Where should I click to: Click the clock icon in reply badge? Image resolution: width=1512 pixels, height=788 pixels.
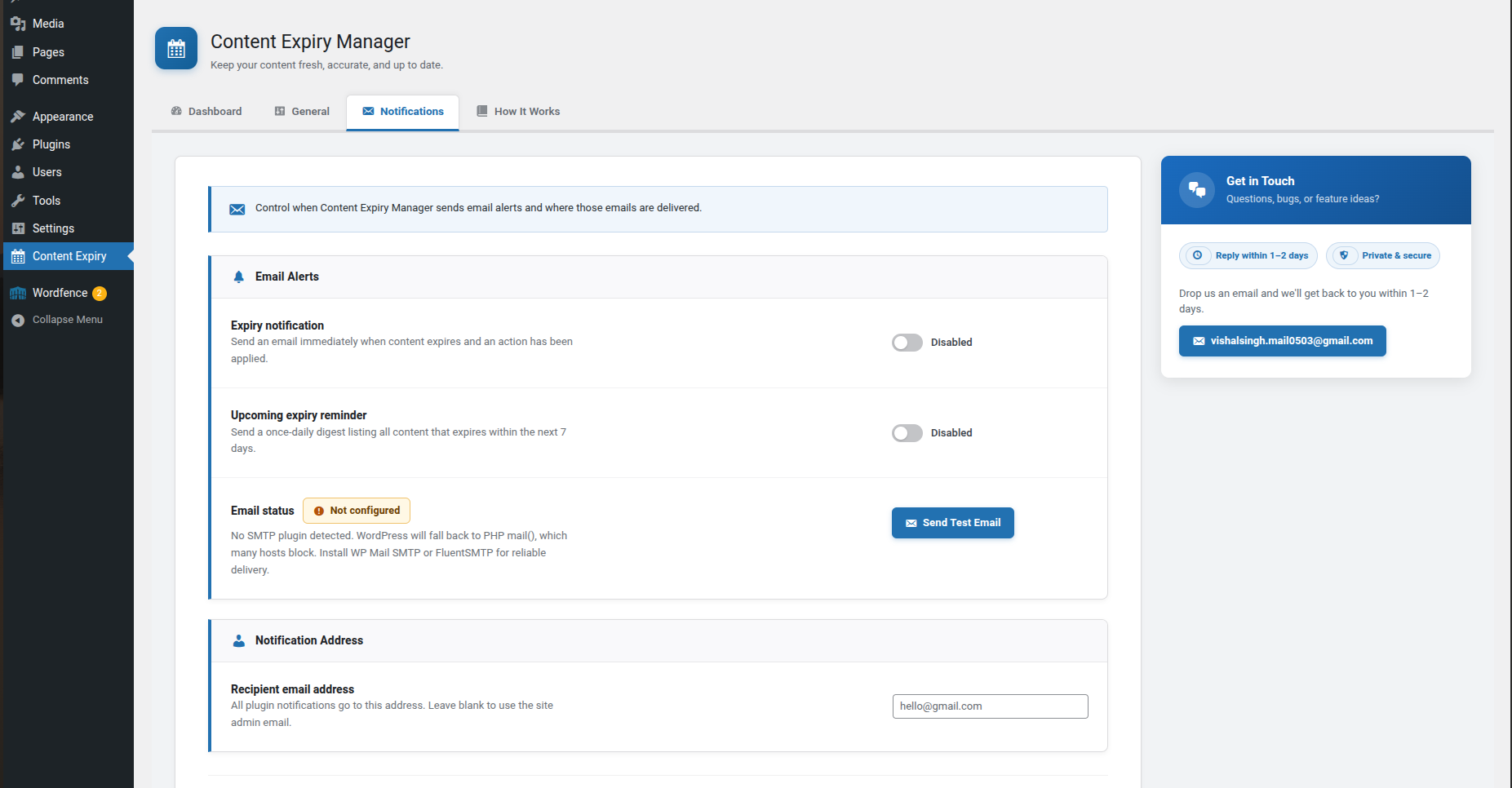click(1198, 255)
